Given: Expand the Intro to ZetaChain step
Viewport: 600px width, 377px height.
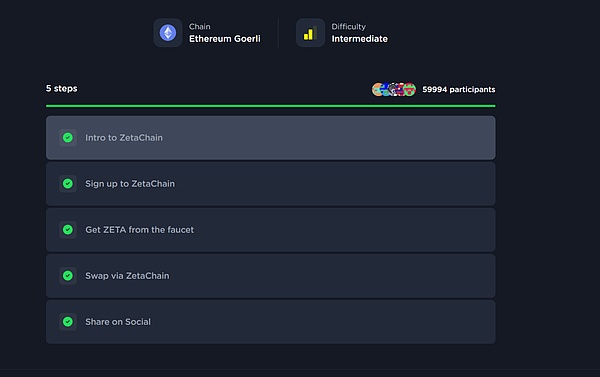Looking at the screenshot, I should (271, 138).
